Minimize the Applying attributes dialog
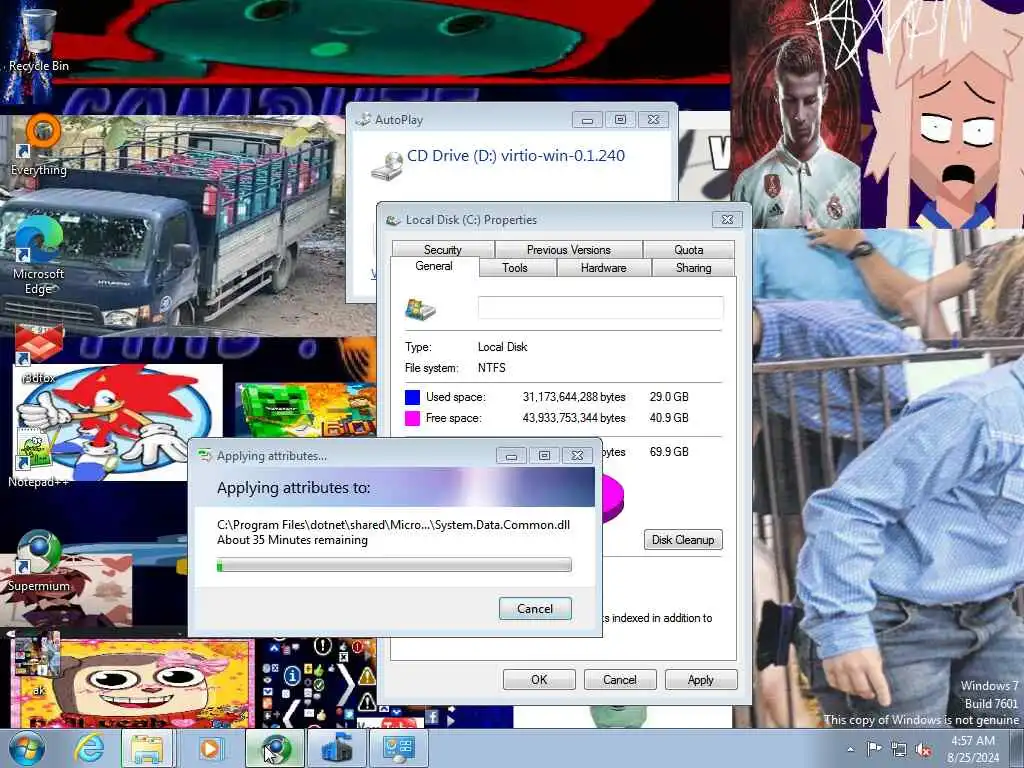The height and width of the screenshot is (768, 1024). pyautogui.click(x=511, y=456)
